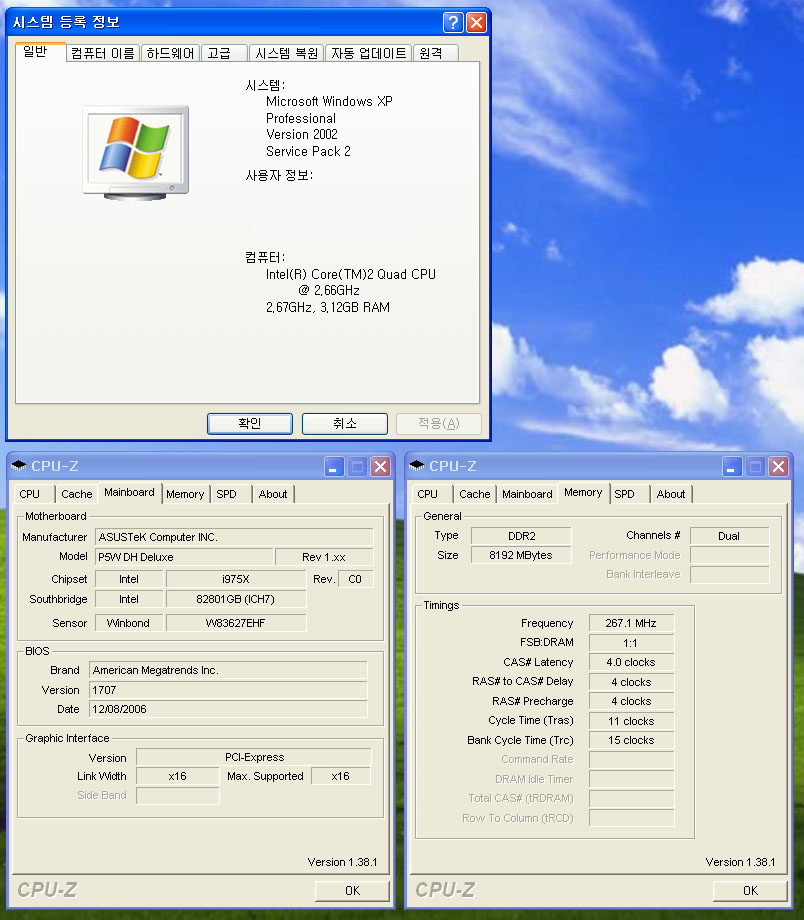Open the 하드웨어 tab
804x920 pixels.
pyautogui.click(x=170, y=53)
